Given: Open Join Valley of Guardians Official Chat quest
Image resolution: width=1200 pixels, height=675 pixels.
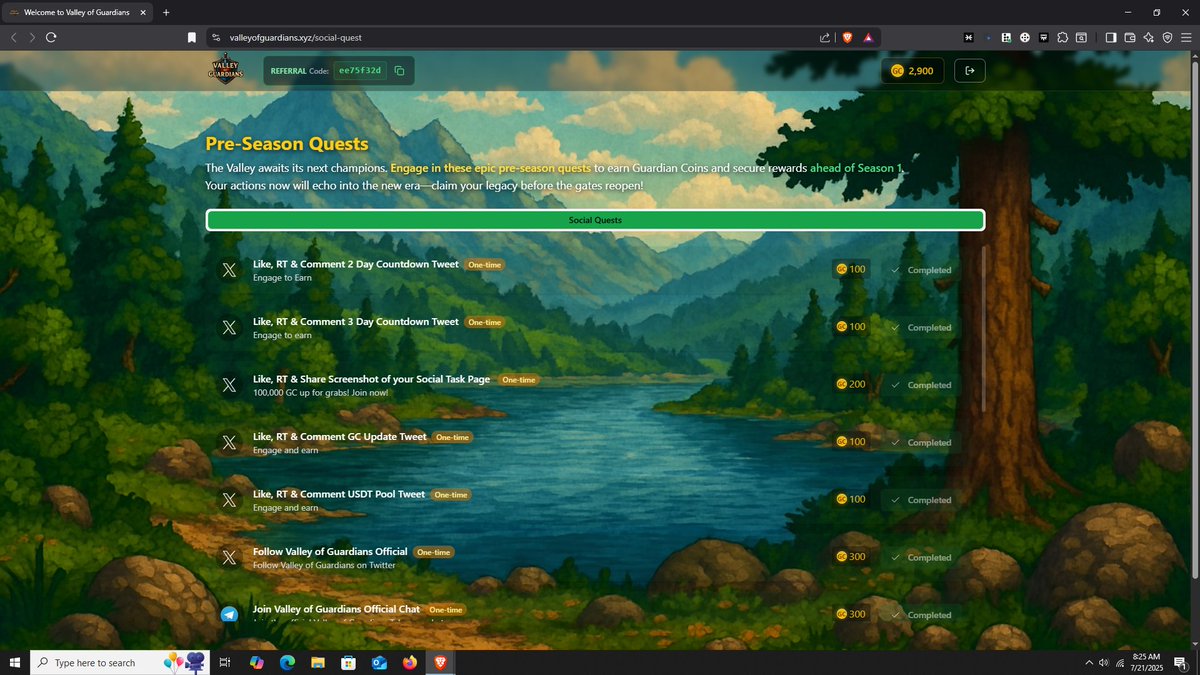Looking at the screenshot, I should click(336, 609).
